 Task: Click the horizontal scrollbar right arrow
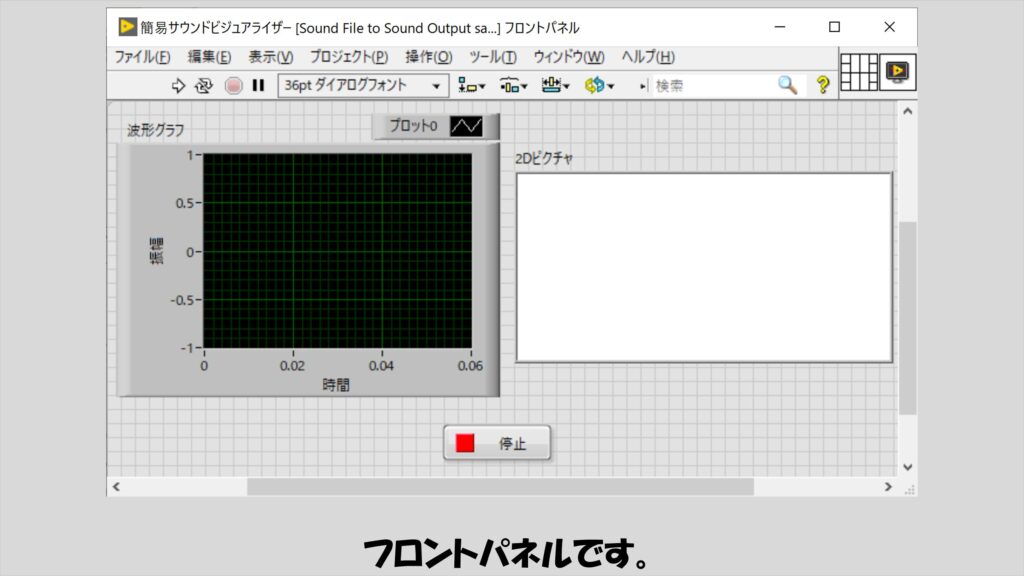click(x=888, y=486)
